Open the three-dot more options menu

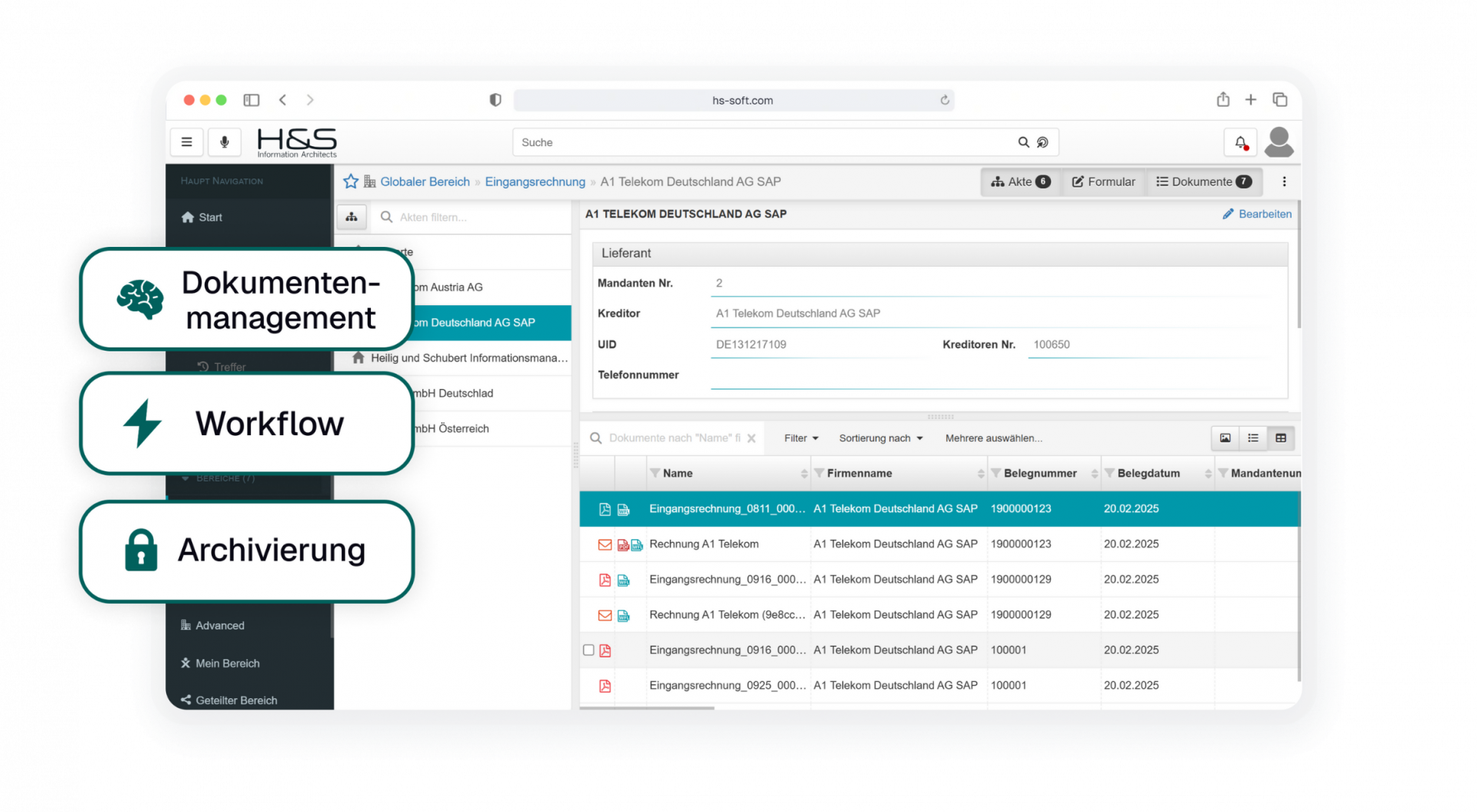(1284, 181)
